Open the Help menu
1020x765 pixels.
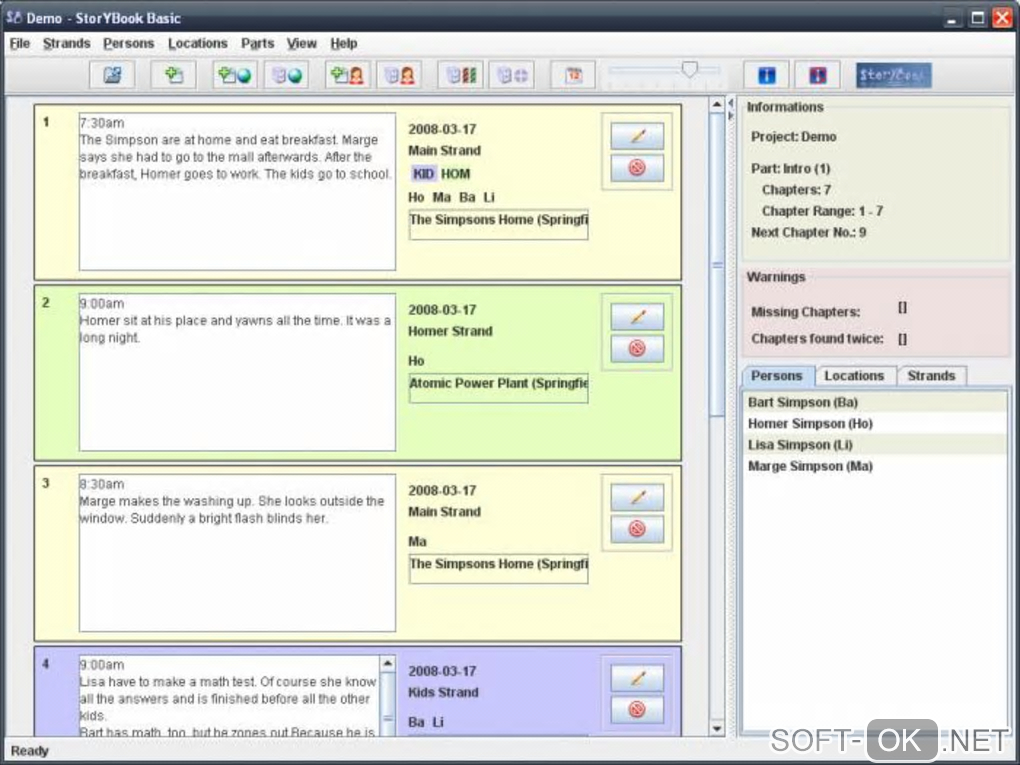pos(343,44)
